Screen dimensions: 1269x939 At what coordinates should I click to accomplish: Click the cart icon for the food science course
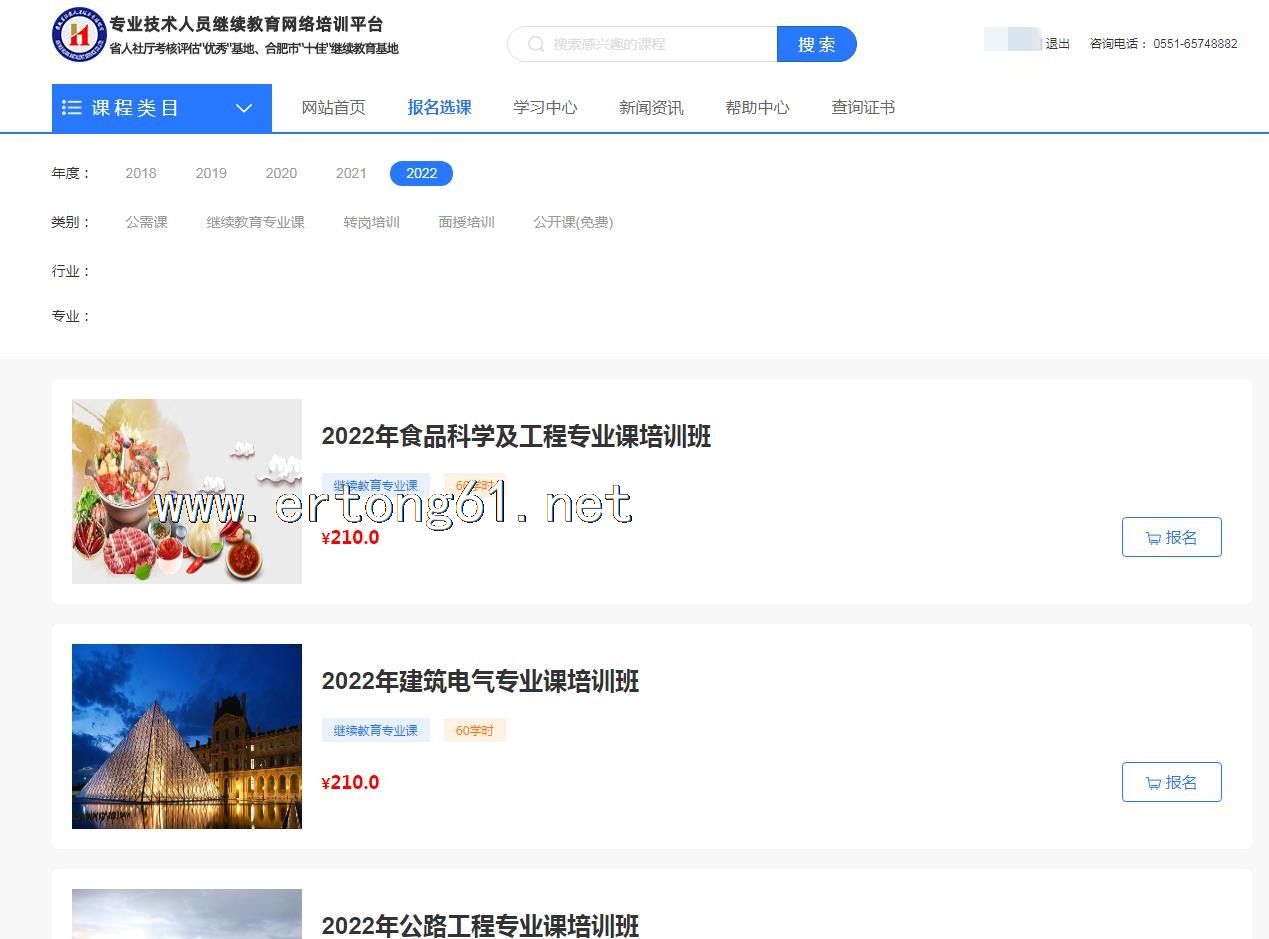pos(1153,538)
